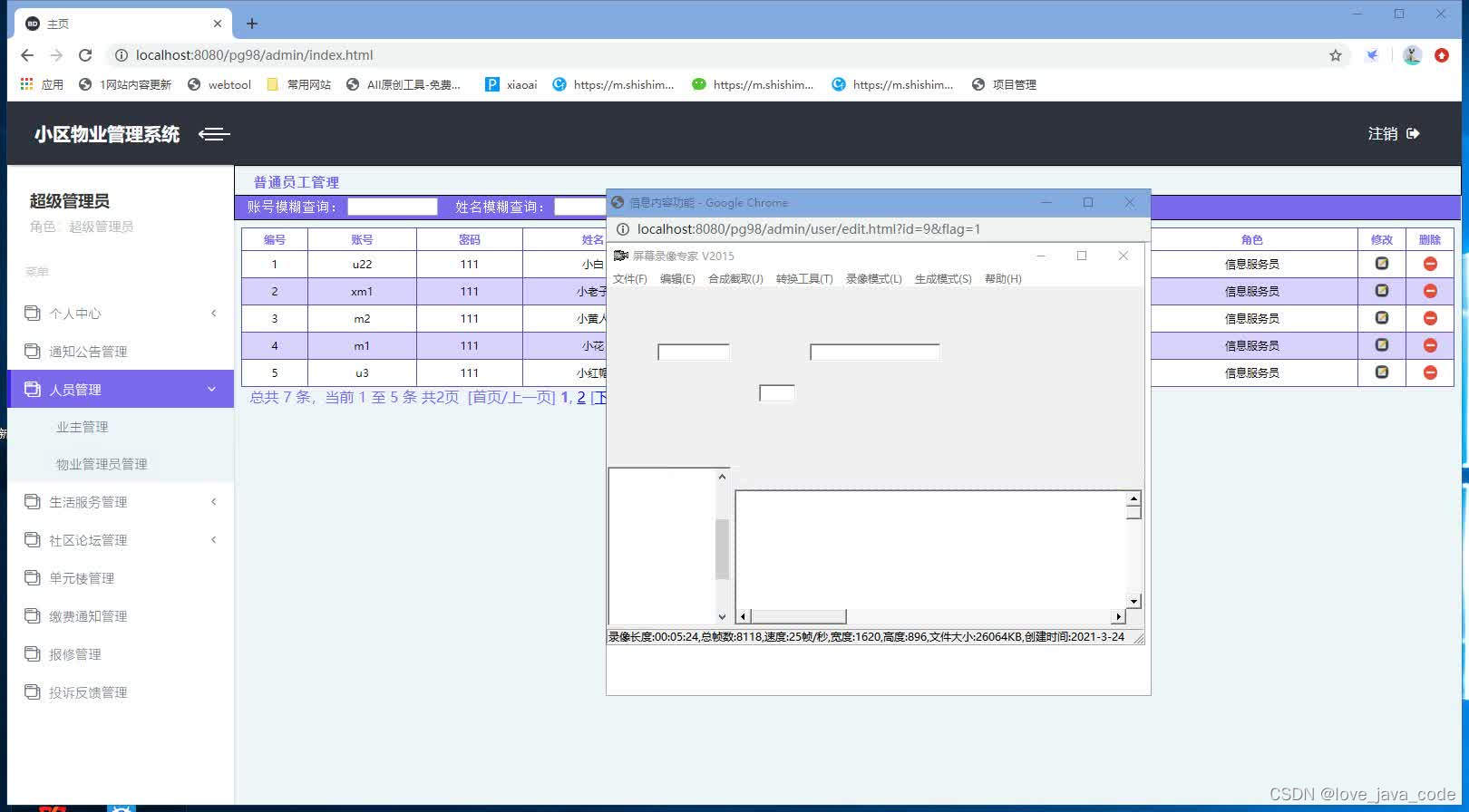Click the 角色 column header
The height and width of the screenshot is (812, 1469).
point(1252,239)
